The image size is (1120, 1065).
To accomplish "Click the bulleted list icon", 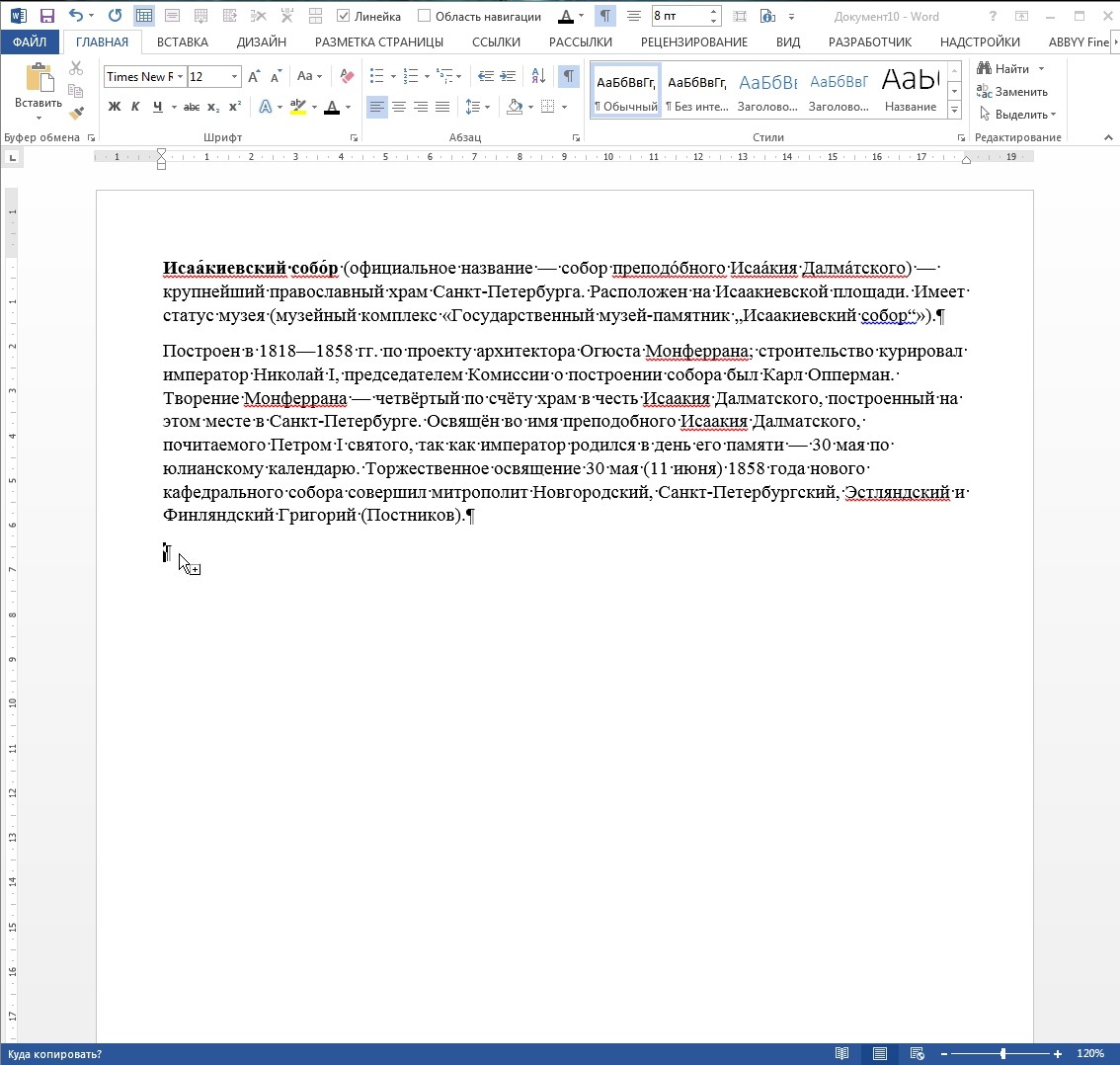I will coord(376,76).
